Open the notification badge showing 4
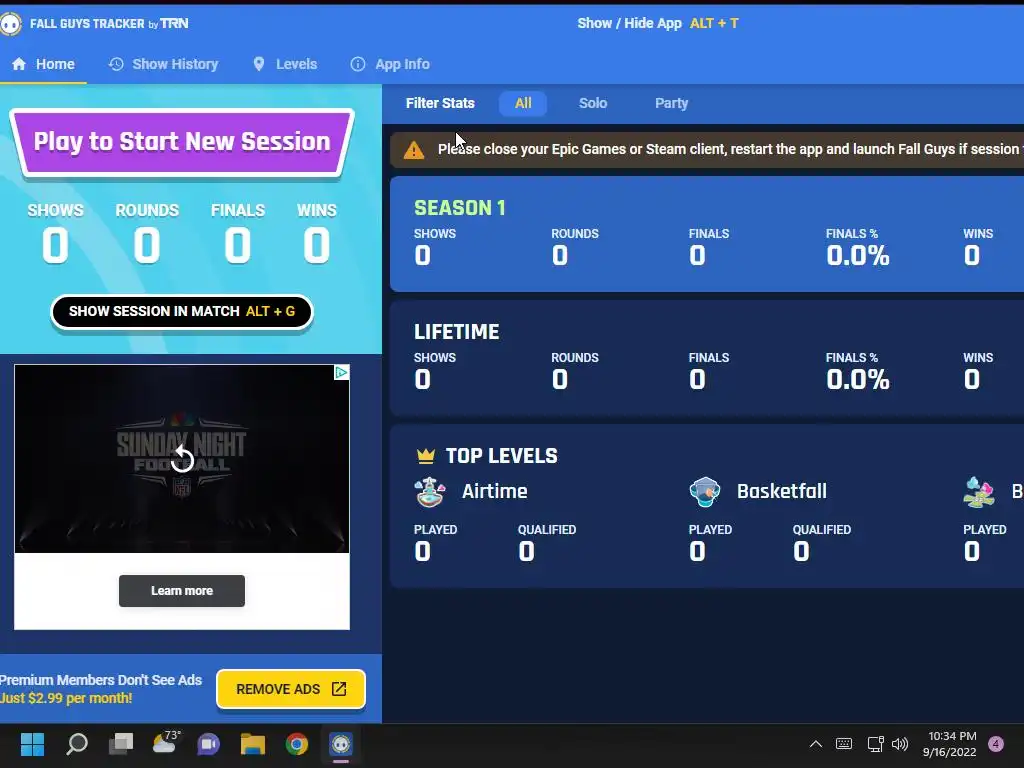The width and height of the screenshot is (1024, 768). click(996, 744)
